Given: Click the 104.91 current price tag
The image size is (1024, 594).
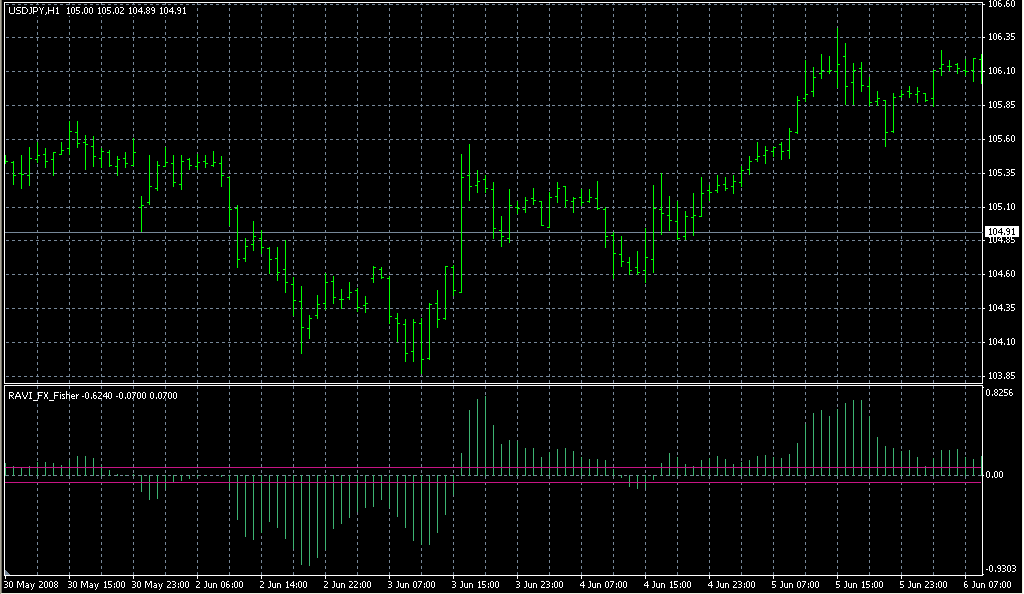Looking at the screenshot, I should click(x=1002, y=232).
